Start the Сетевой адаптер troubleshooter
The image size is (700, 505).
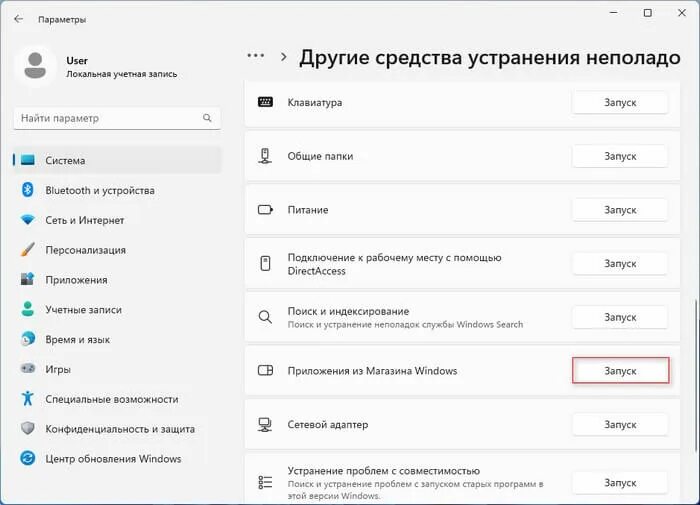pyautogui.click(x=620, y=424)
